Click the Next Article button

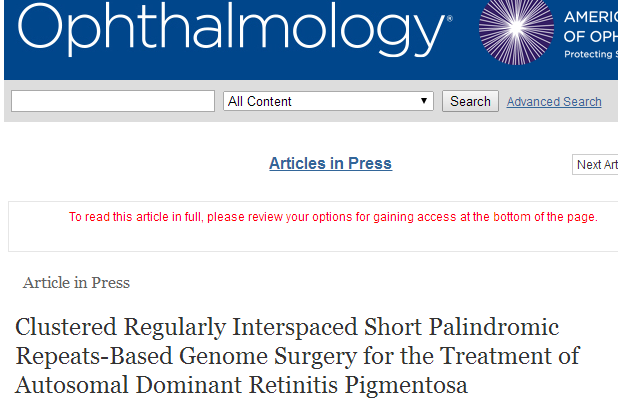click(595, 164)
